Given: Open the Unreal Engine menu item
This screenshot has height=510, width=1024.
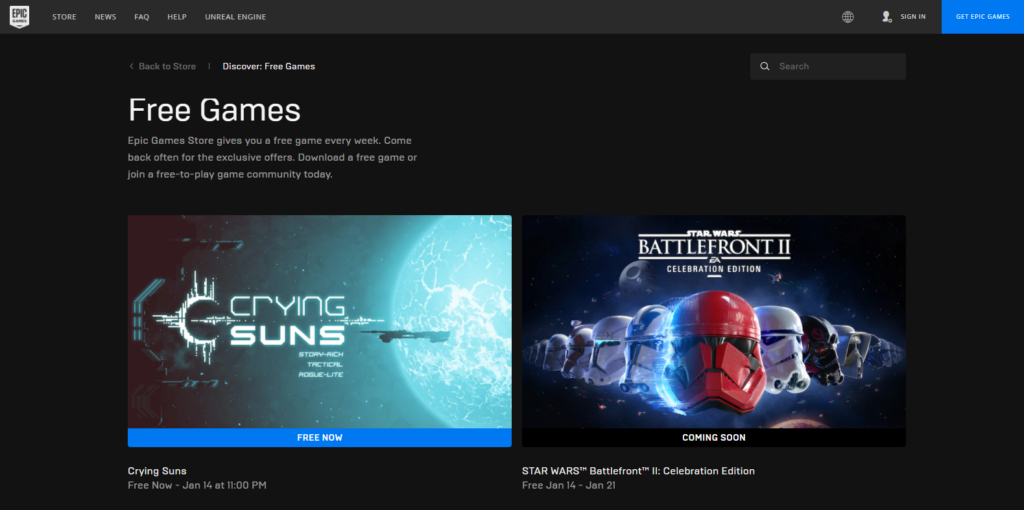Looking at the screenshot, I should coord(235,17).
